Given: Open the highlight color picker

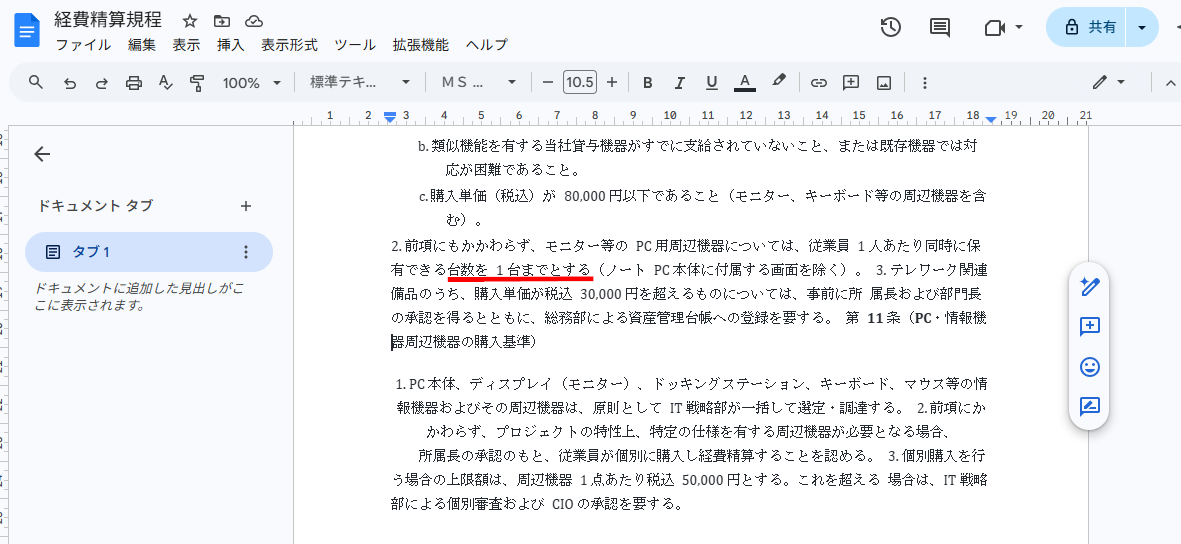Looking at the screenshot, I should tap(779, 83).
